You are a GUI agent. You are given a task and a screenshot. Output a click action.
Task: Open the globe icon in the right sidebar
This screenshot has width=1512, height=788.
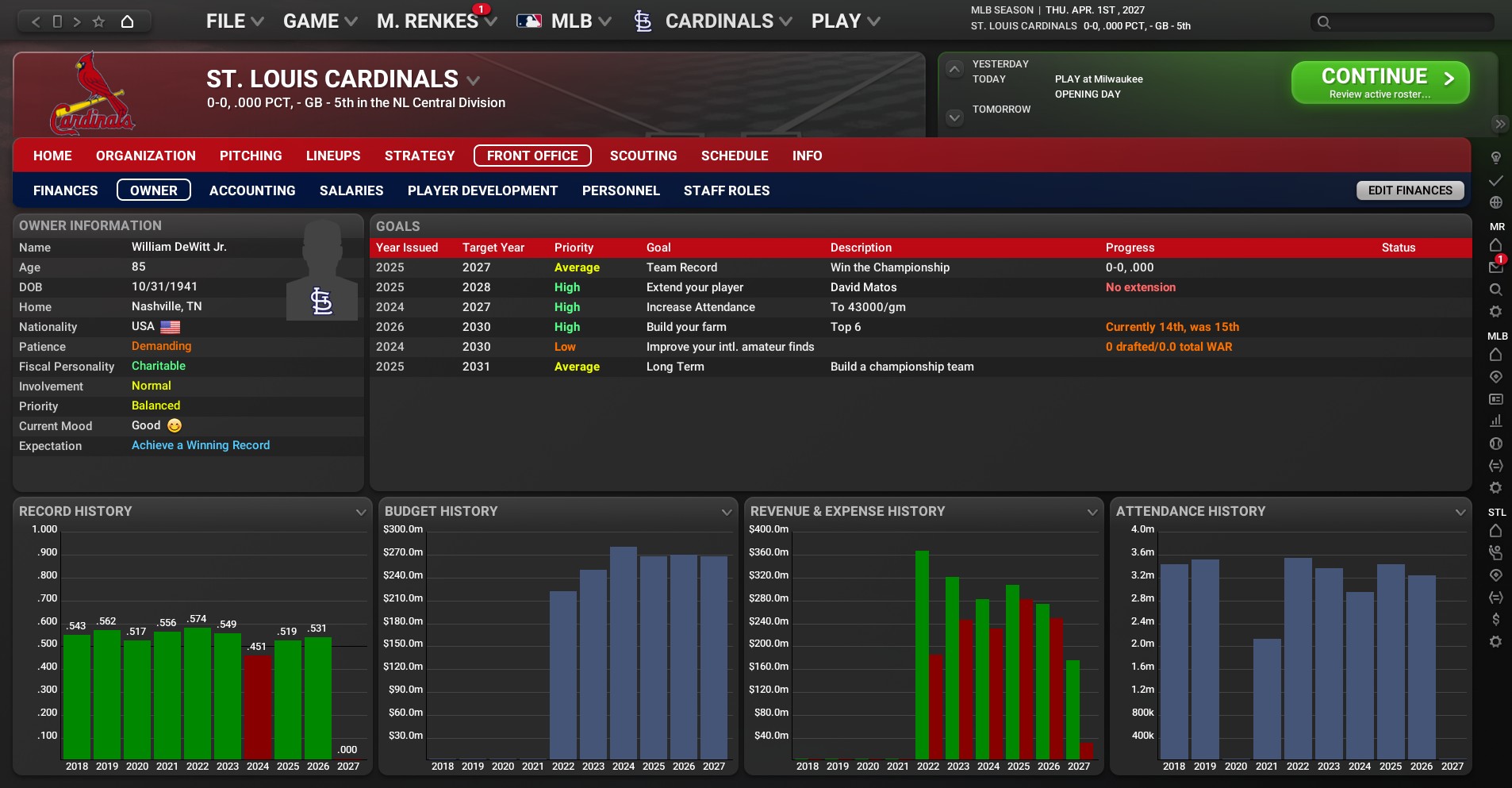[1495, 202]
